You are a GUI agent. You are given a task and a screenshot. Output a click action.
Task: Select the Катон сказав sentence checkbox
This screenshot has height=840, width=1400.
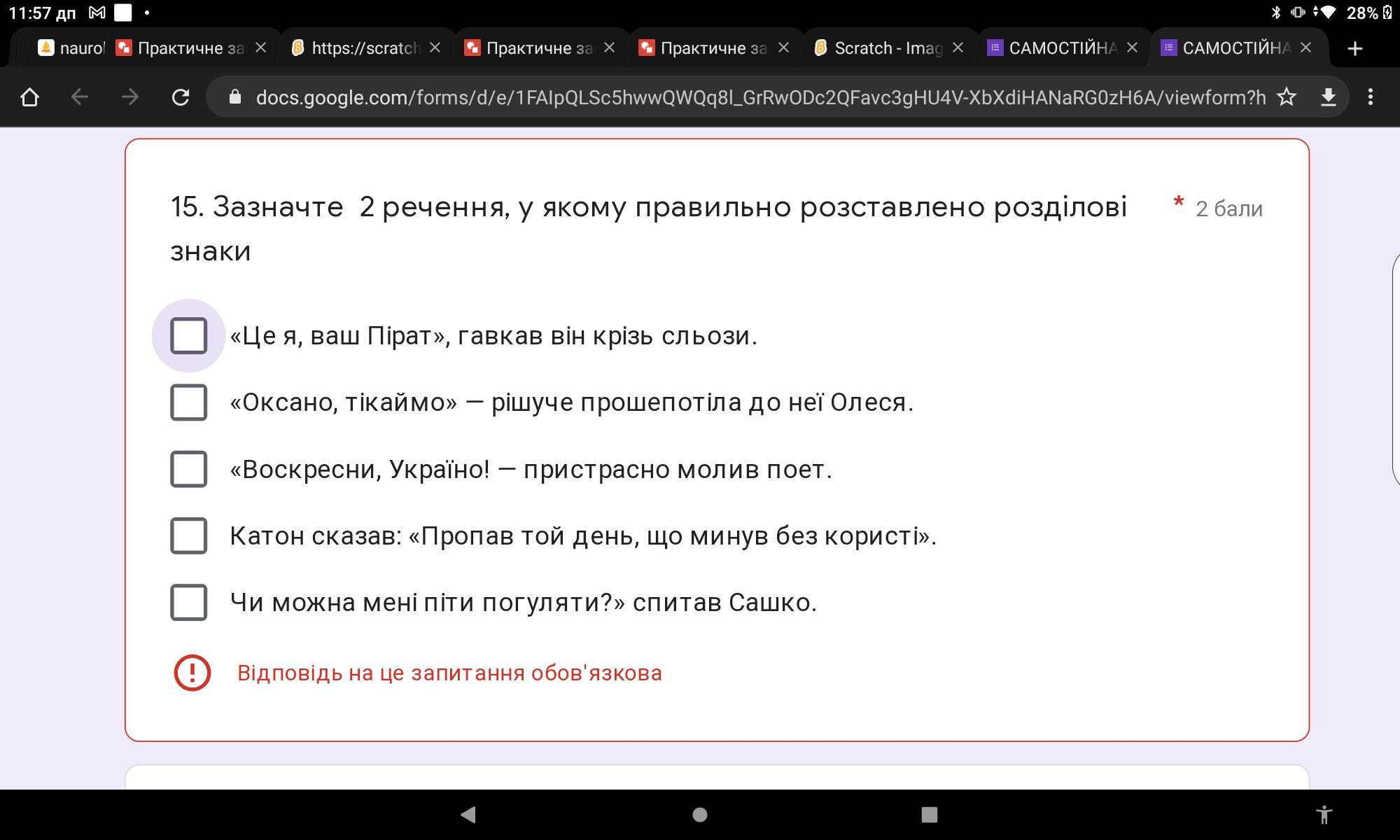click(189, 535)
